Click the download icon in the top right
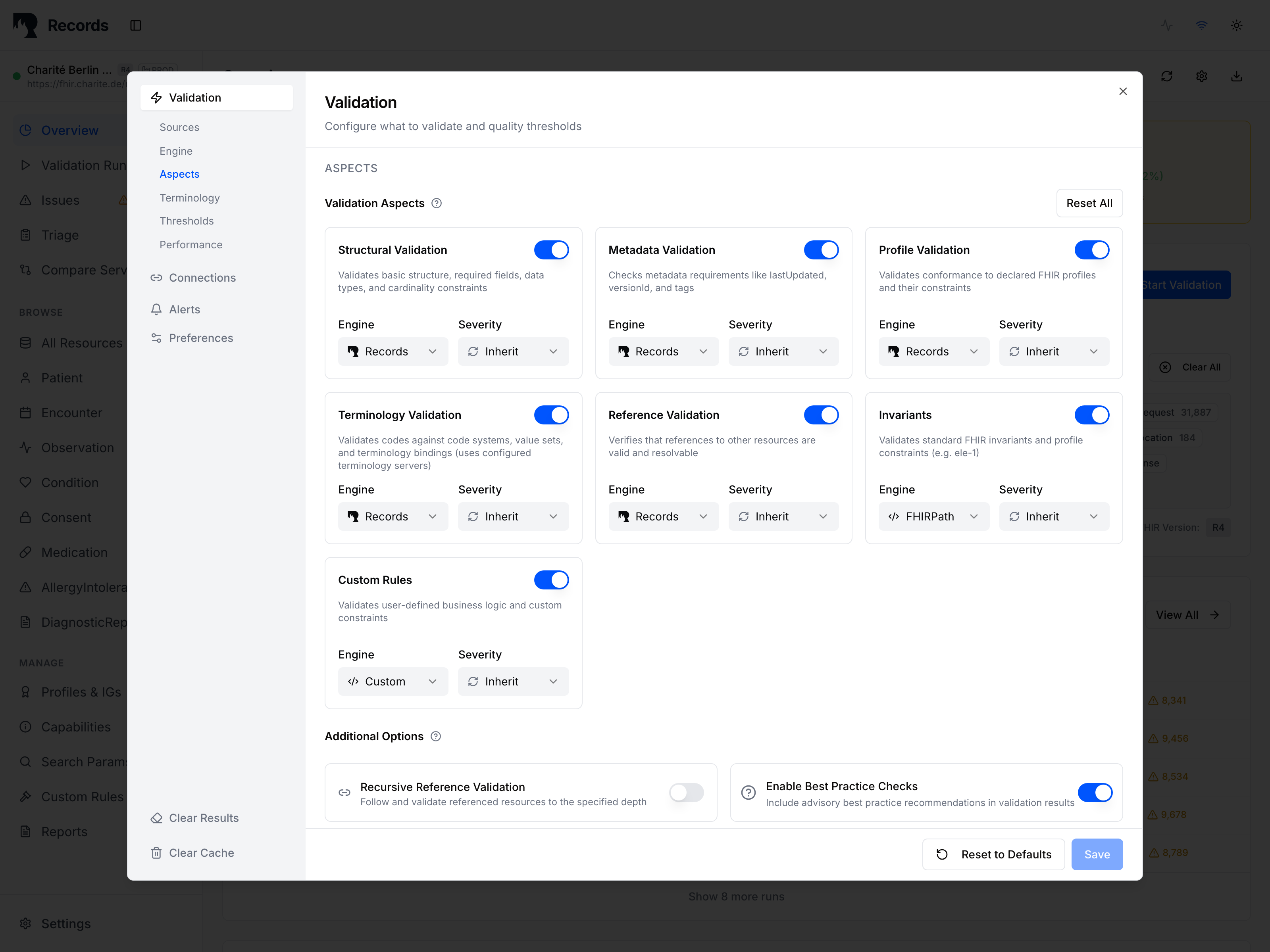The height and width of the screenshot is (952, 1270). [x=1236, y=76]
